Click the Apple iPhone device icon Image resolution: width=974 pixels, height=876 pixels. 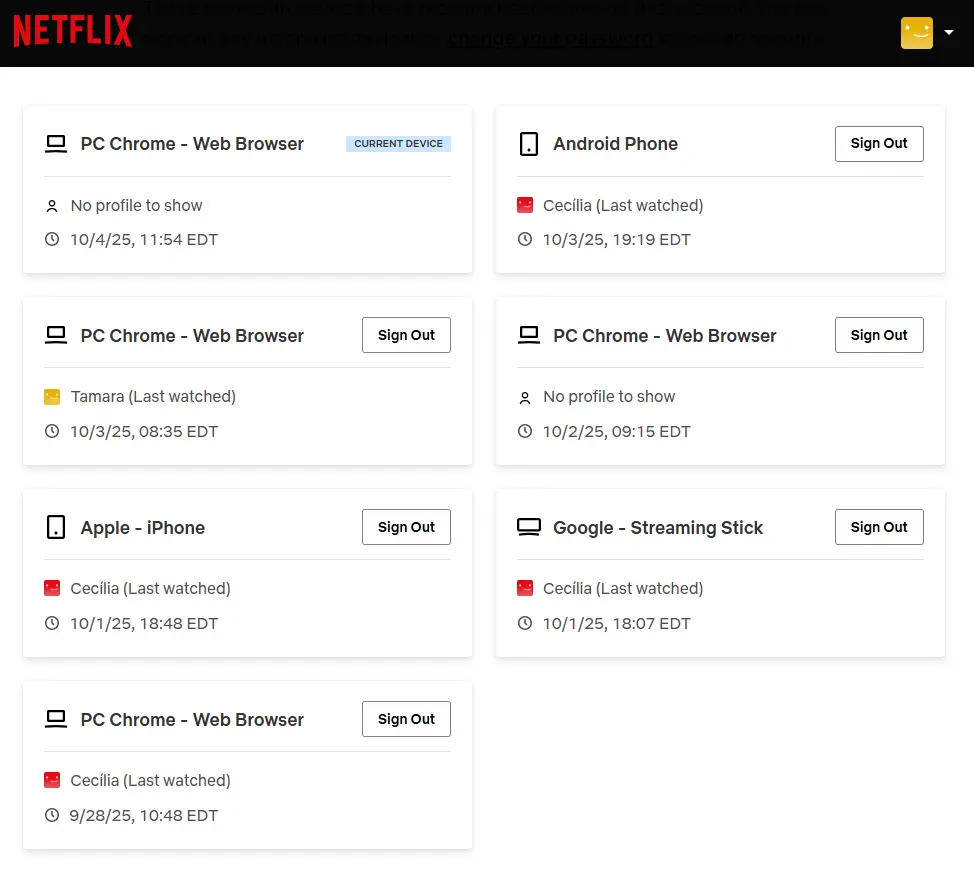tap(56, 527)
